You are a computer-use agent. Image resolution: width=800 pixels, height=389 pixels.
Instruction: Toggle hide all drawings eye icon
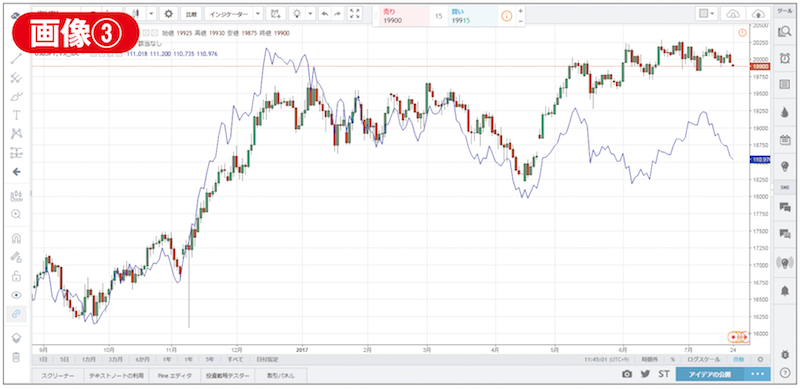(x=16, y=295)
